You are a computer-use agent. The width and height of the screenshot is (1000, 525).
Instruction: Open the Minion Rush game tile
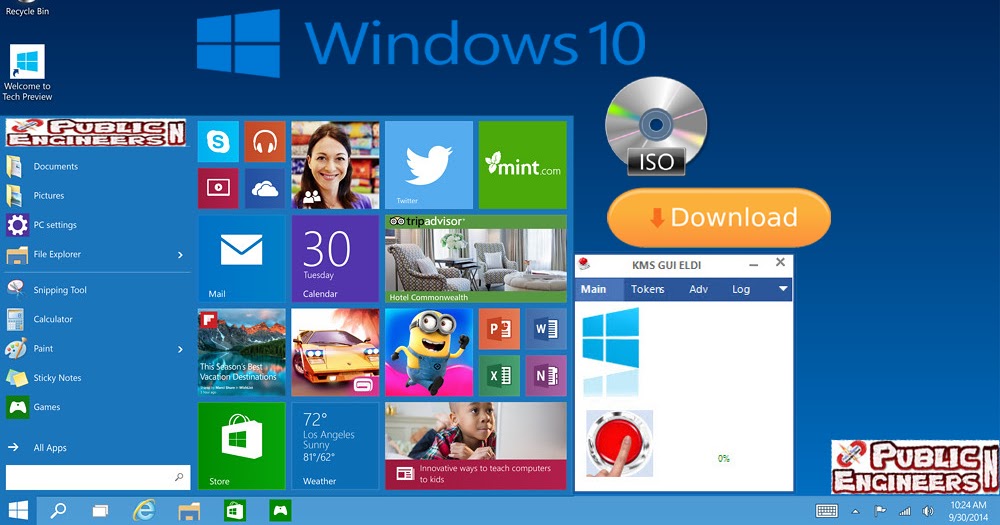429,352
